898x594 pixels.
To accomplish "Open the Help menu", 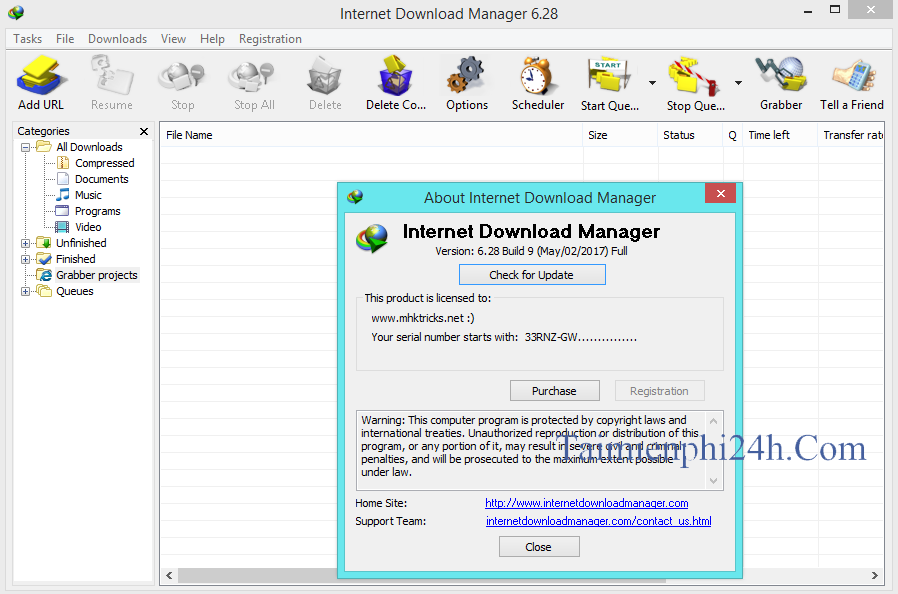I will point(212,39).
